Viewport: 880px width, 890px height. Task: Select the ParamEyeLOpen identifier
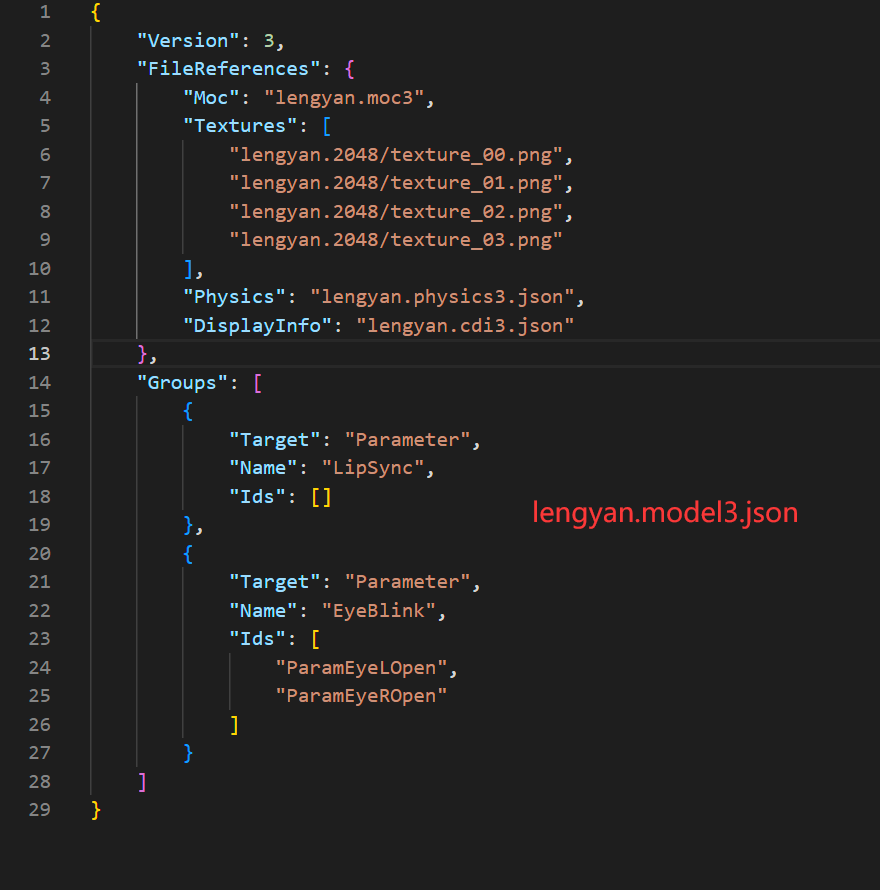pyautogui.click(x=361, y=667)
